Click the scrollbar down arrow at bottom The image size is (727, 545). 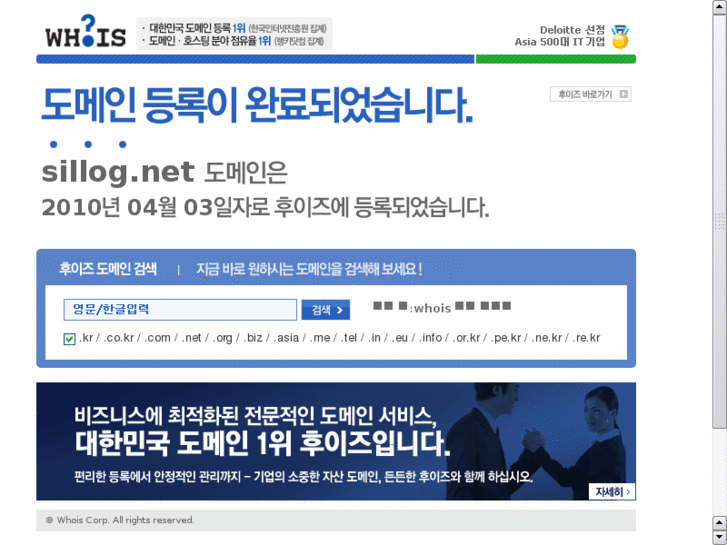click(x=720, y=537)
